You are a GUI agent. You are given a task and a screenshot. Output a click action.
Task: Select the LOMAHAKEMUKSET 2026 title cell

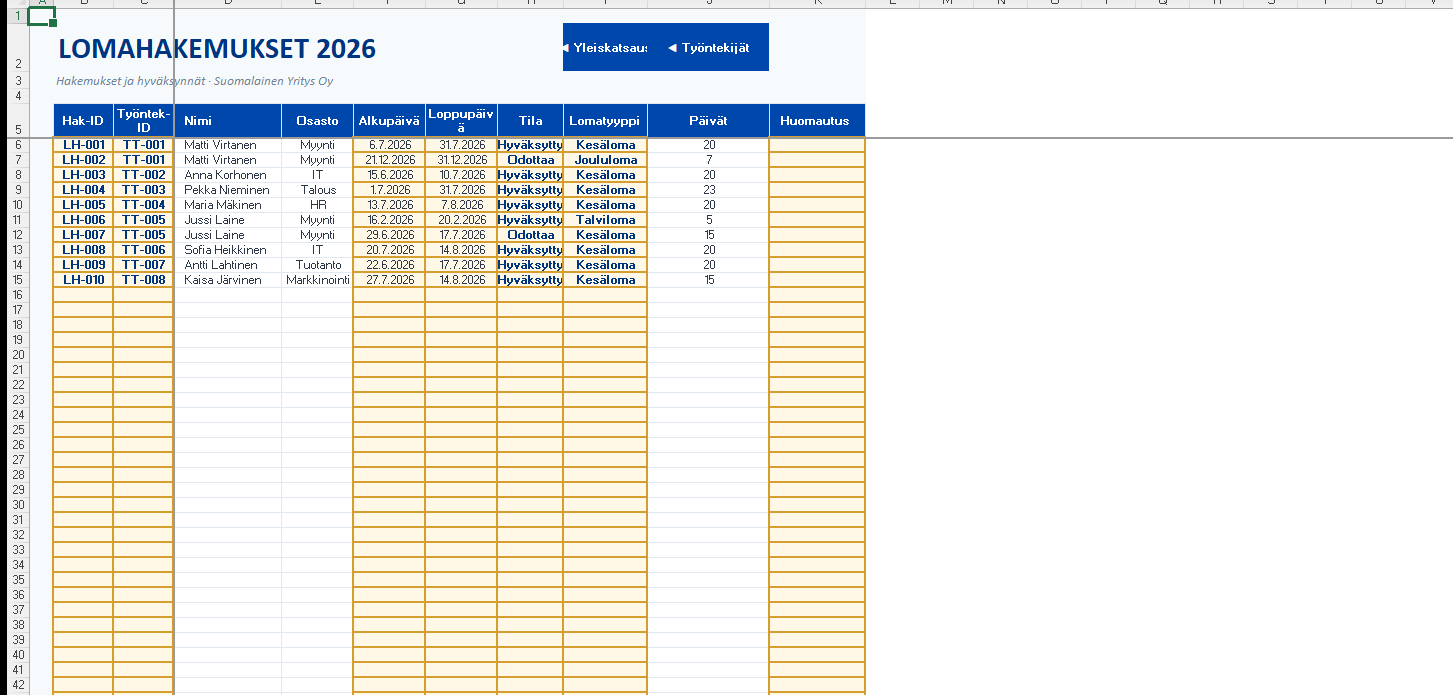click(x=217, y=48)
